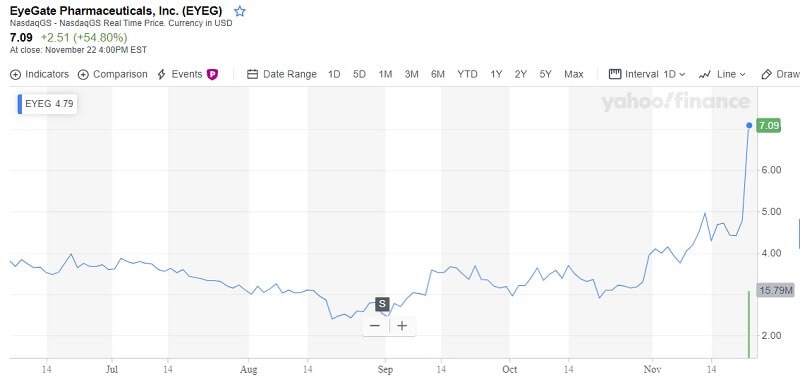This screenshot has width=800, height=379.
Task: Click the S split event marker
Action: point(382,305)
